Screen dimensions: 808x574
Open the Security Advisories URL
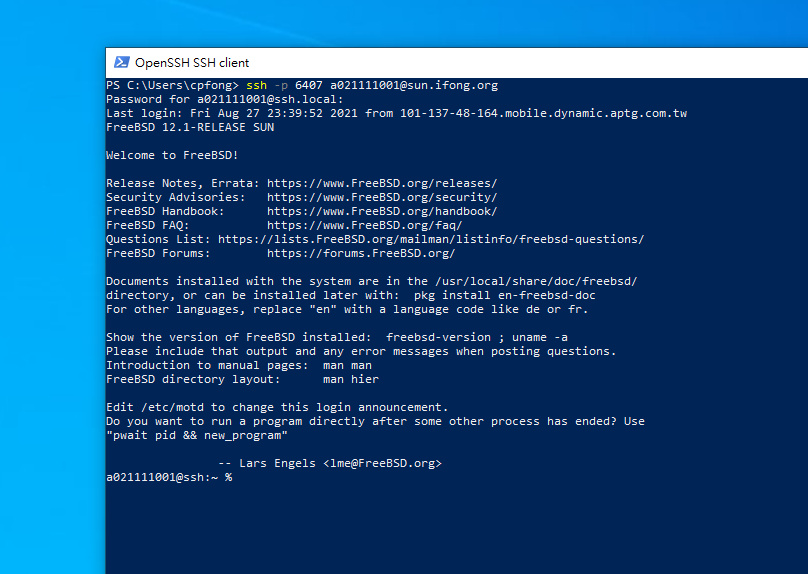[x=381, y=198]
